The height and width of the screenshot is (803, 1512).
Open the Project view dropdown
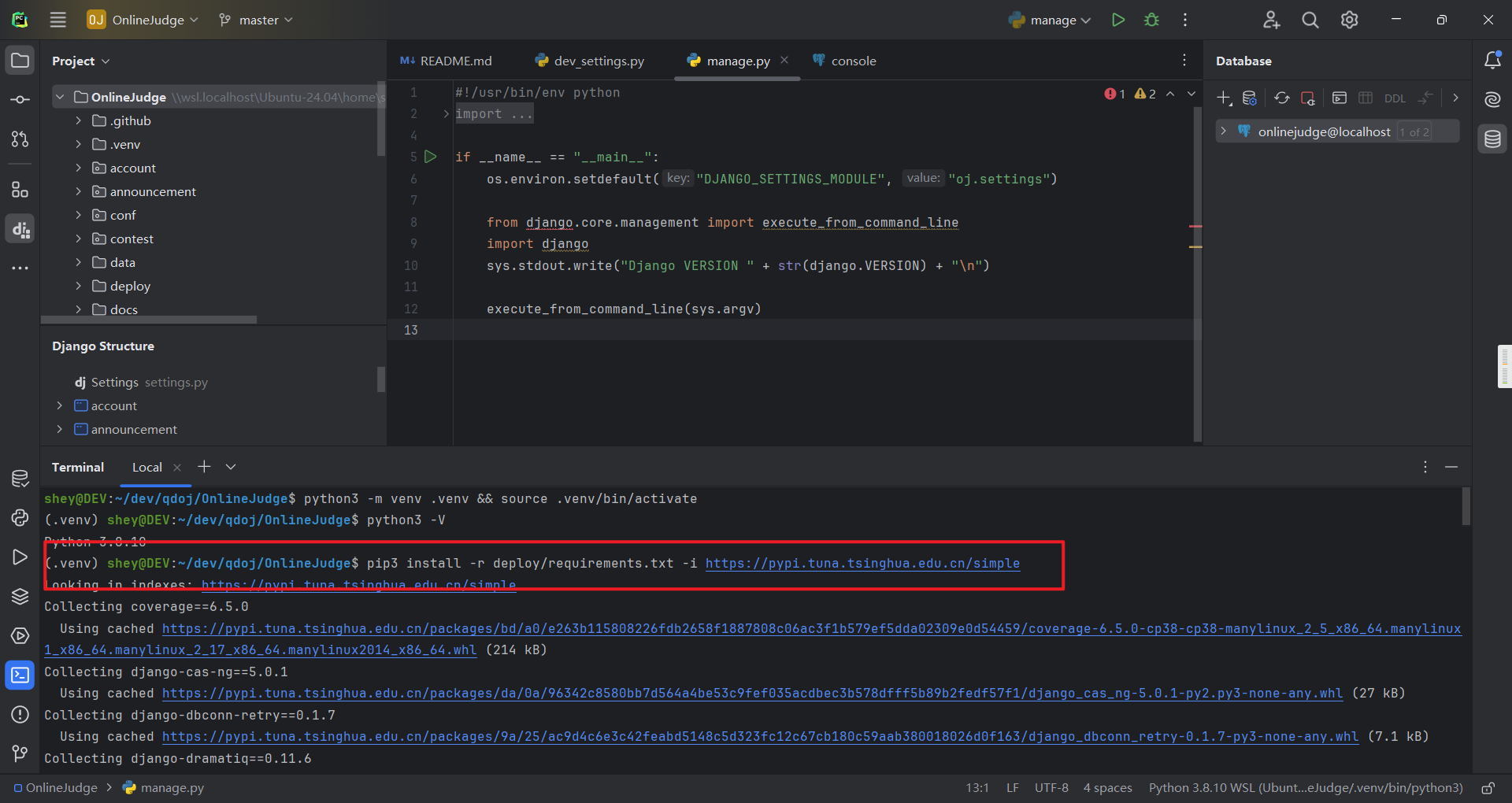pyautogui.click(x=81, y=61)
